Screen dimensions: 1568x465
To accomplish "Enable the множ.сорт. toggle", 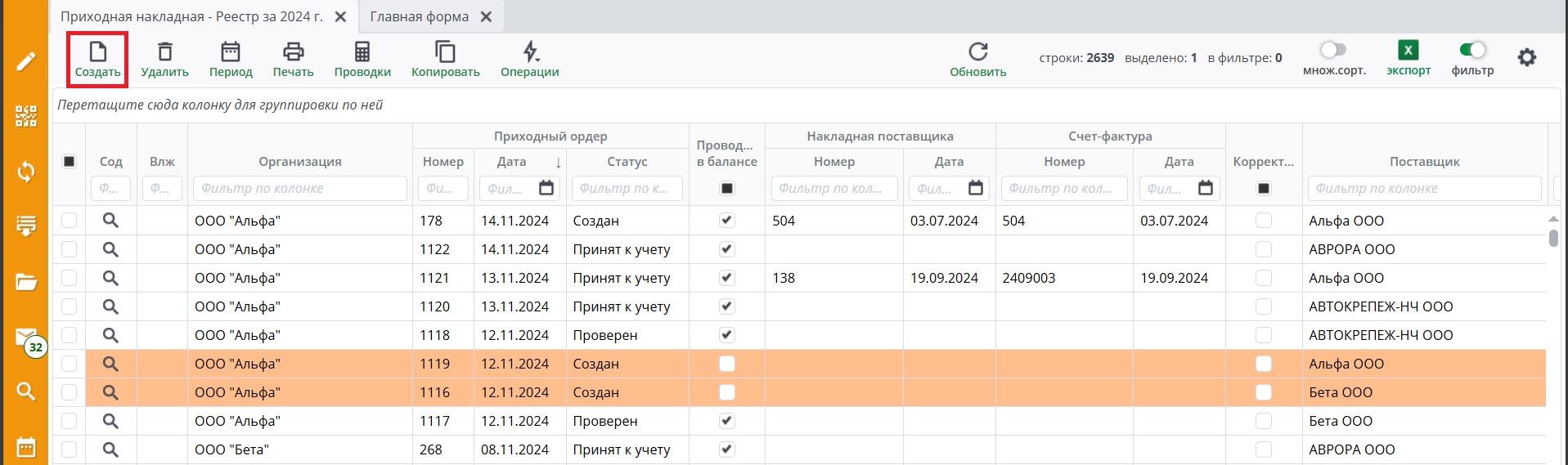I will point(1332,51).
